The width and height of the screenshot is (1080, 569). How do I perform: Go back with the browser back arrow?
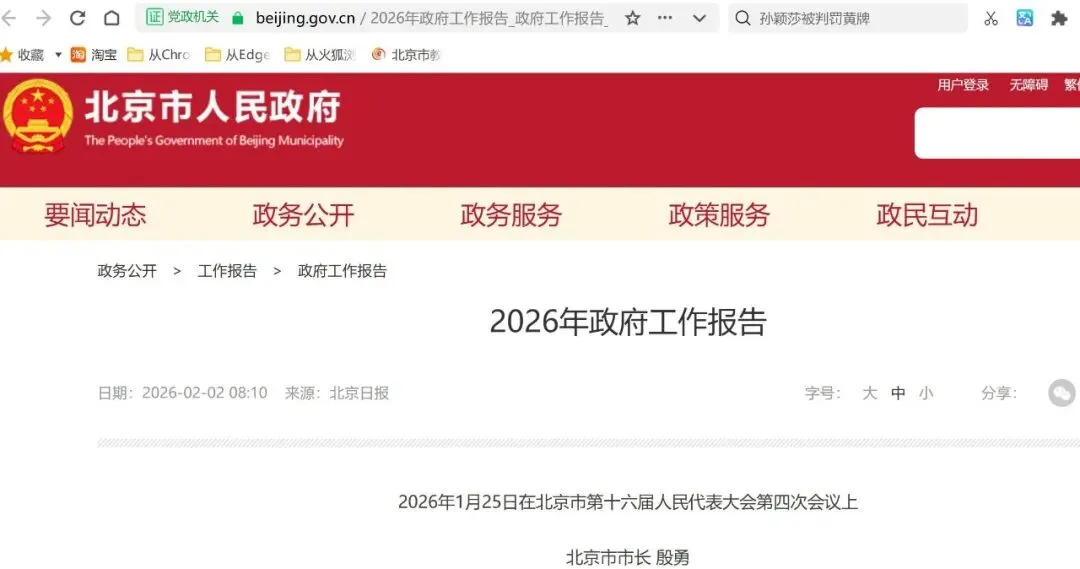point(9,18)
